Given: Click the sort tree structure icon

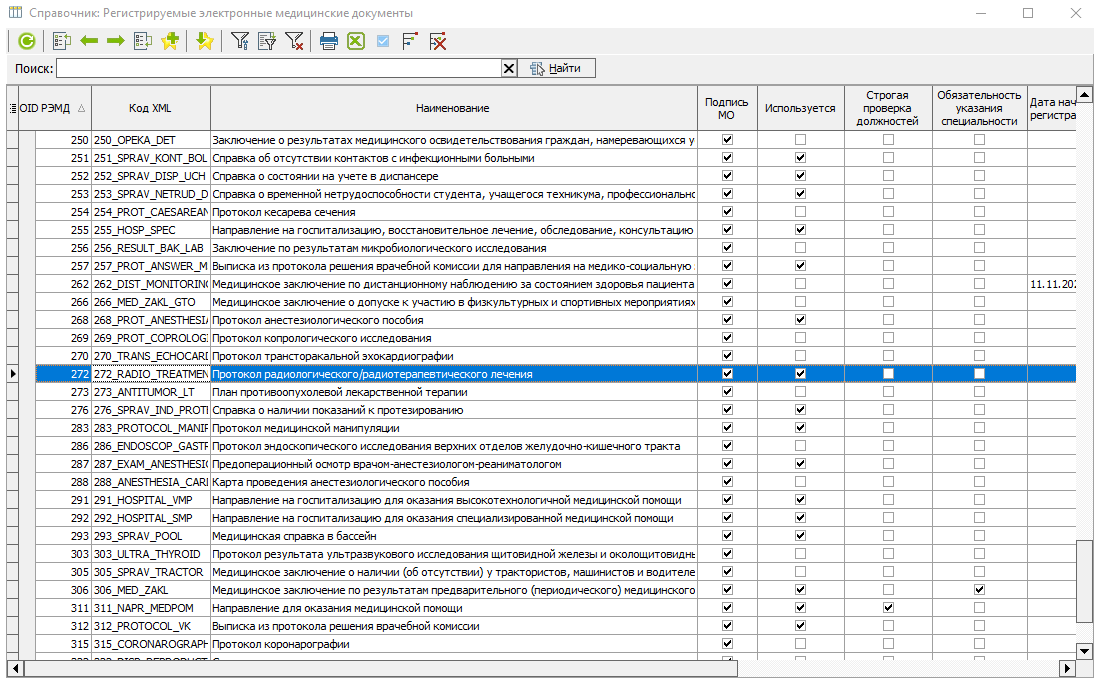Looking at the screenshot, I should 410,41.
